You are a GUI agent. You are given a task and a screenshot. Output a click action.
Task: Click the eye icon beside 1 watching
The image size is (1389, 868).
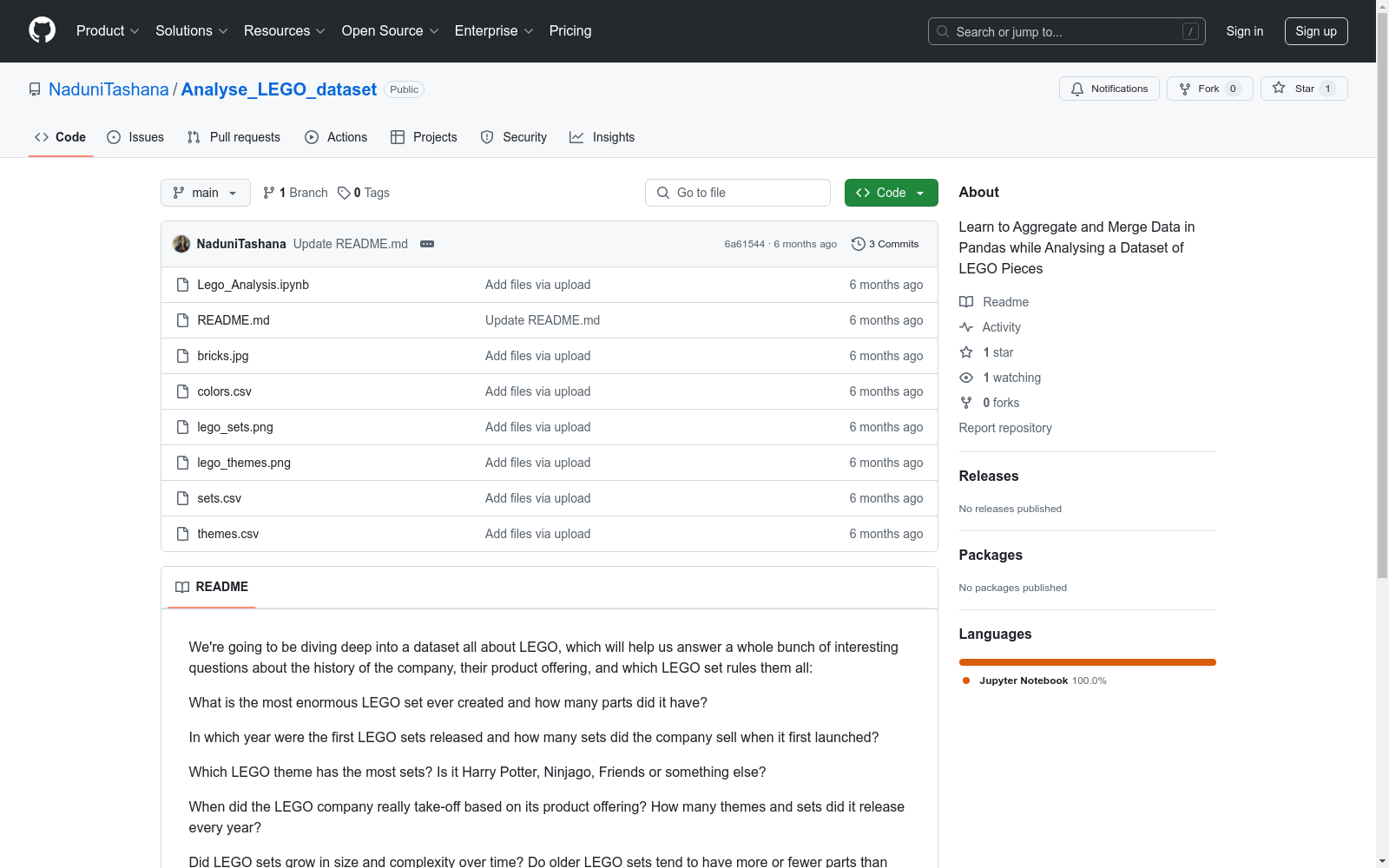[966, 378]
